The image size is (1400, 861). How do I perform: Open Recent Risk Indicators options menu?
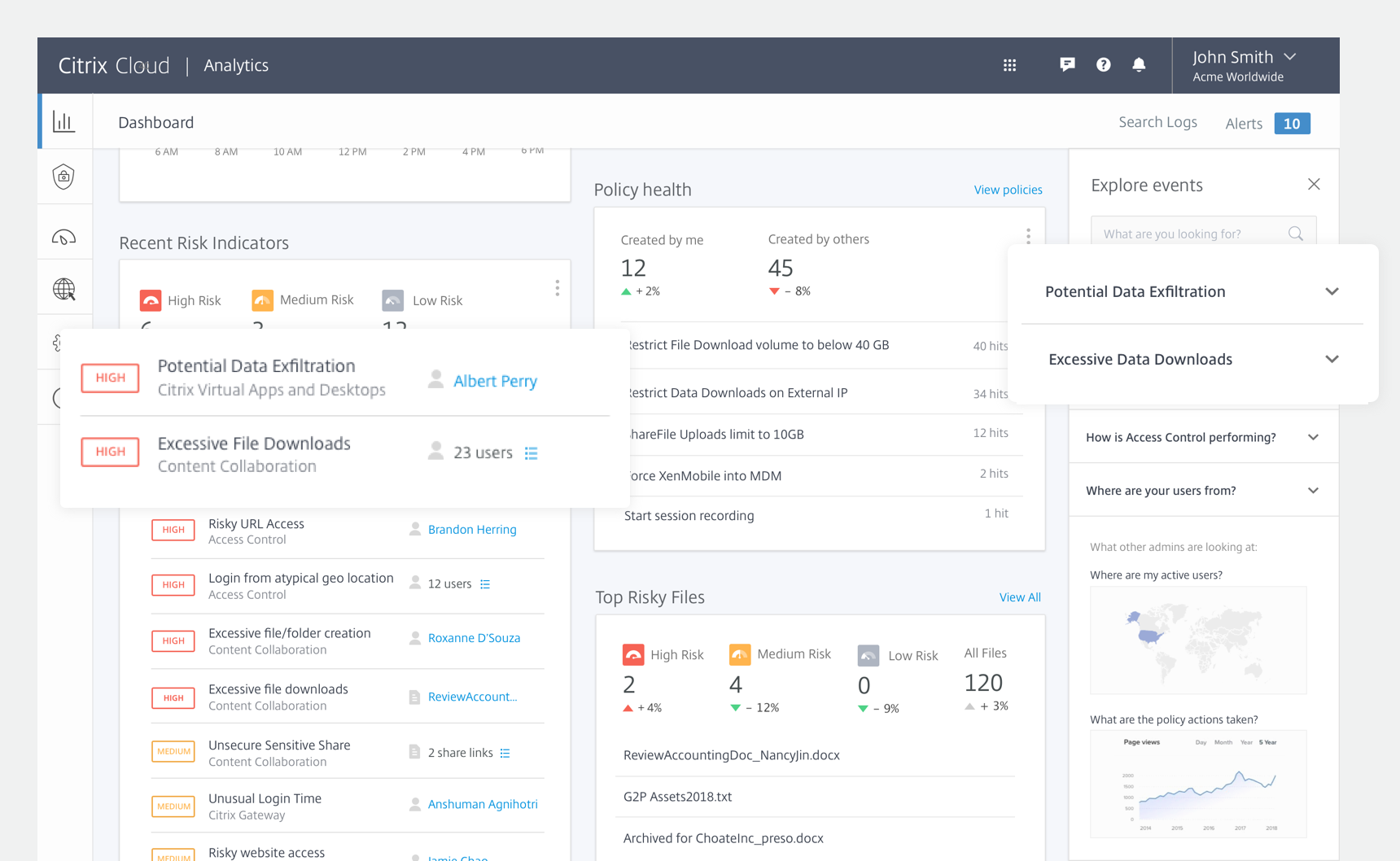point(557,288)
